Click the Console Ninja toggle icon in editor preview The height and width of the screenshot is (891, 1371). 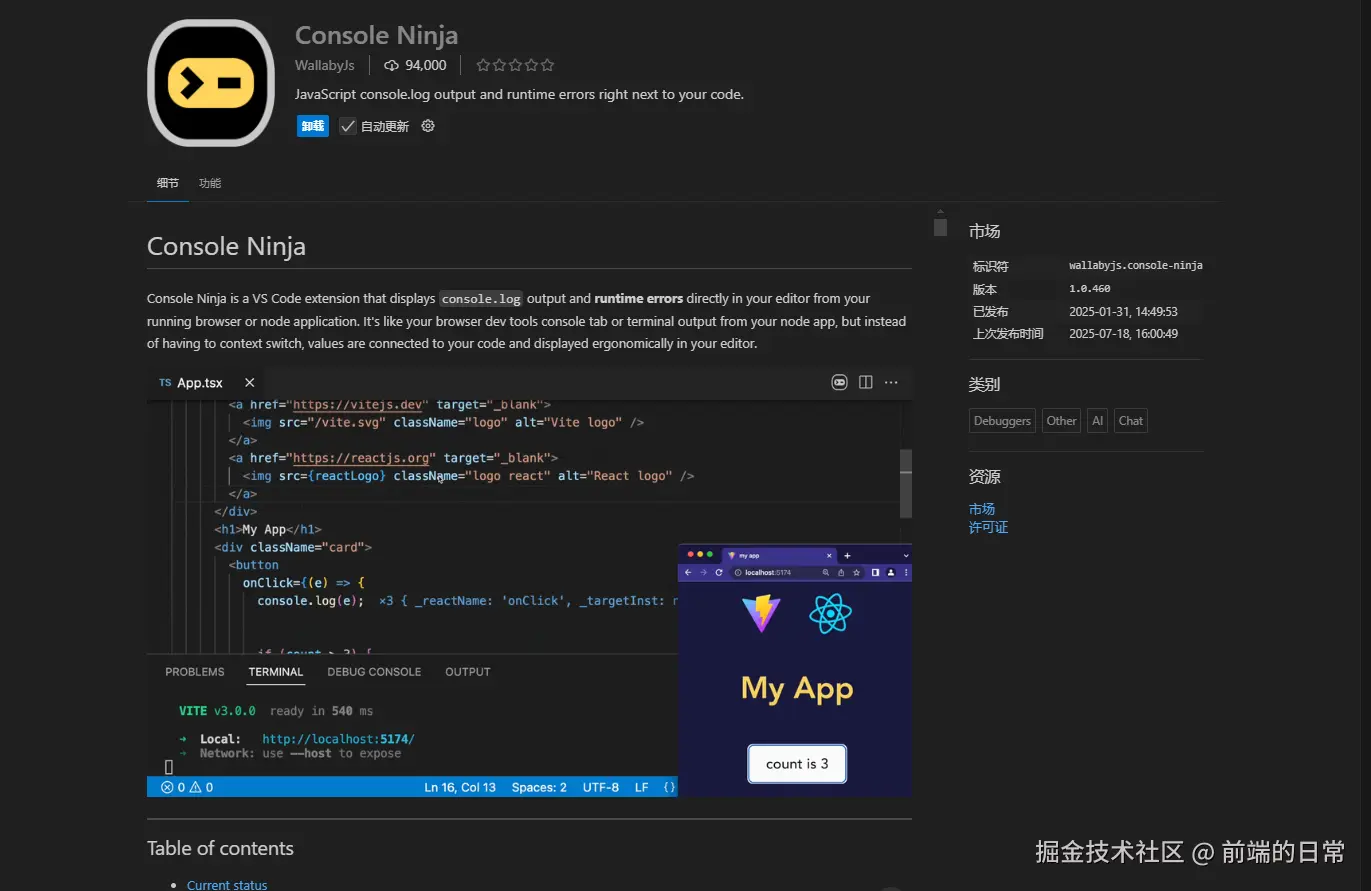[x=840, y=382]
